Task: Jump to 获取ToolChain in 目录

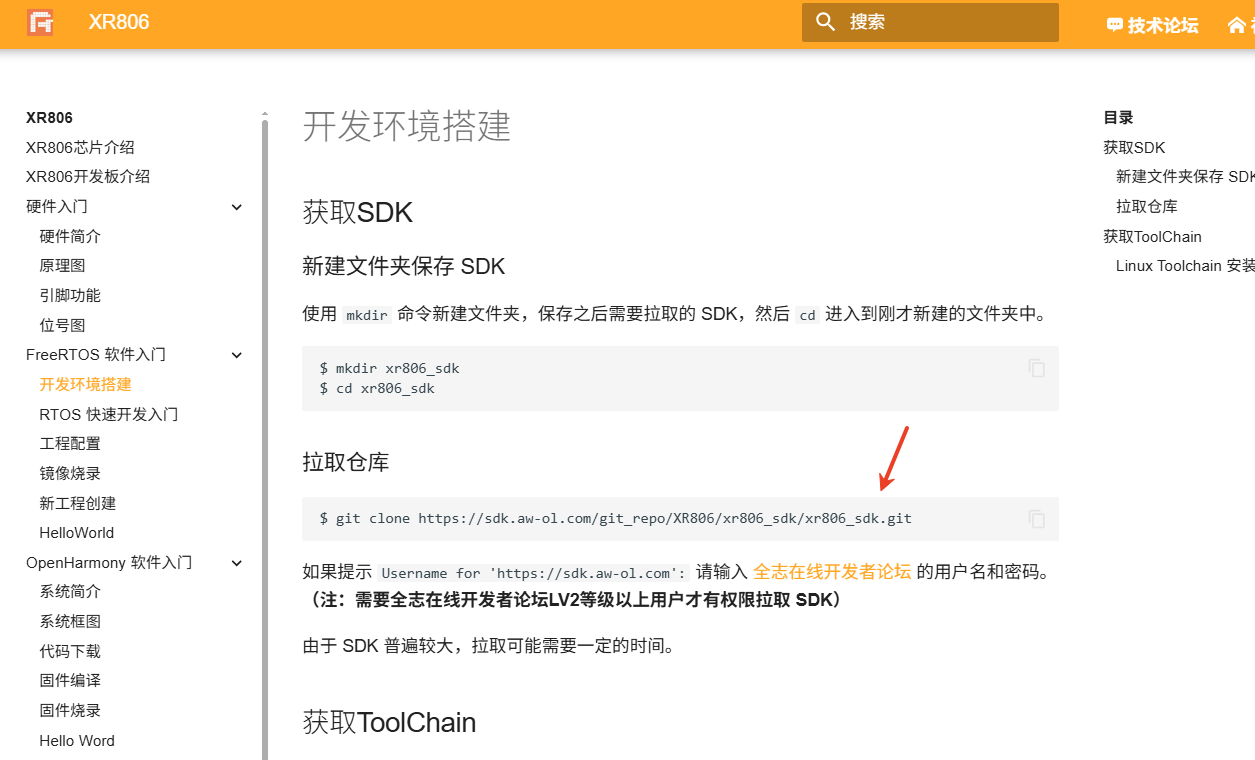Action: pyautogui.click(x=1152, y=237)
